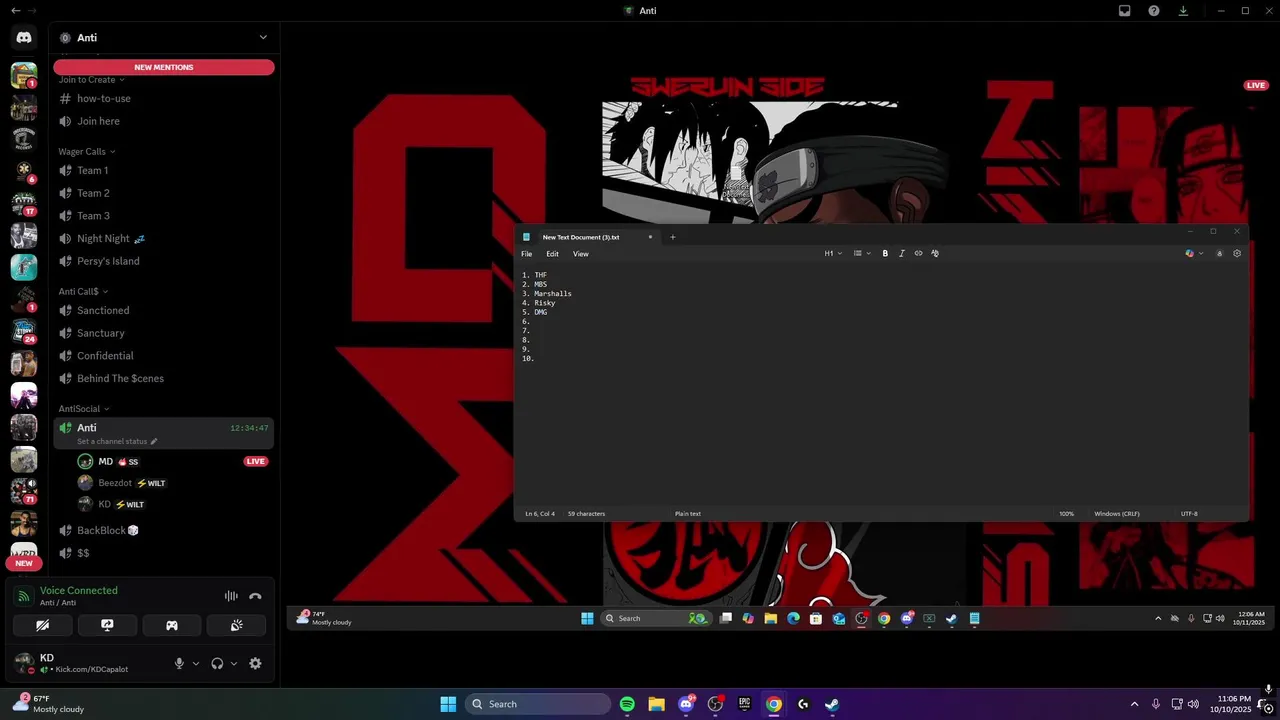The width and height of the screenshot is (1280, 720).
Task: Open File Explorer from bottom taskbar
Action: tap(656, 704)
